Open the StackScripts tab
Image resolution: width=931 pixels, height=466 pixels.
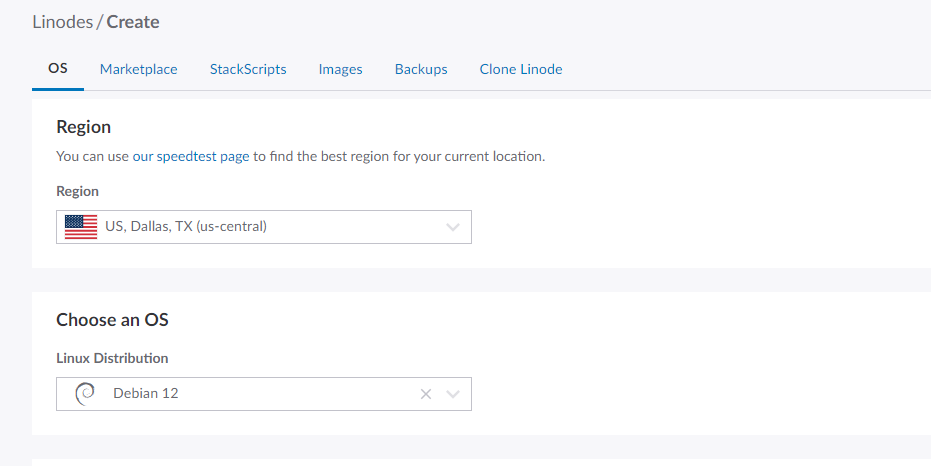coord(248,69)
